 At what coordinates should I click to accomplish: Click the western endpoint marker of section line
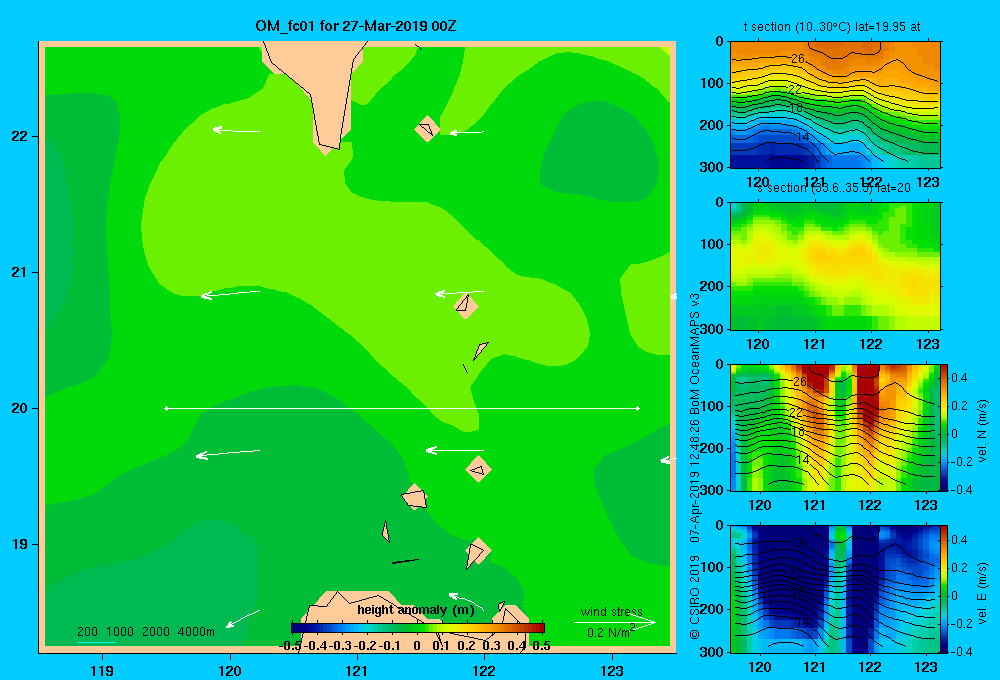pyautogui.click(x=166, y=408)
